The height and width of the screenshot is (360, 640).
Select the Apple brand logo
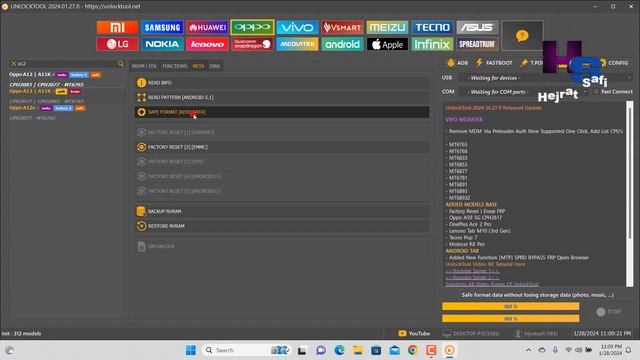387,44
